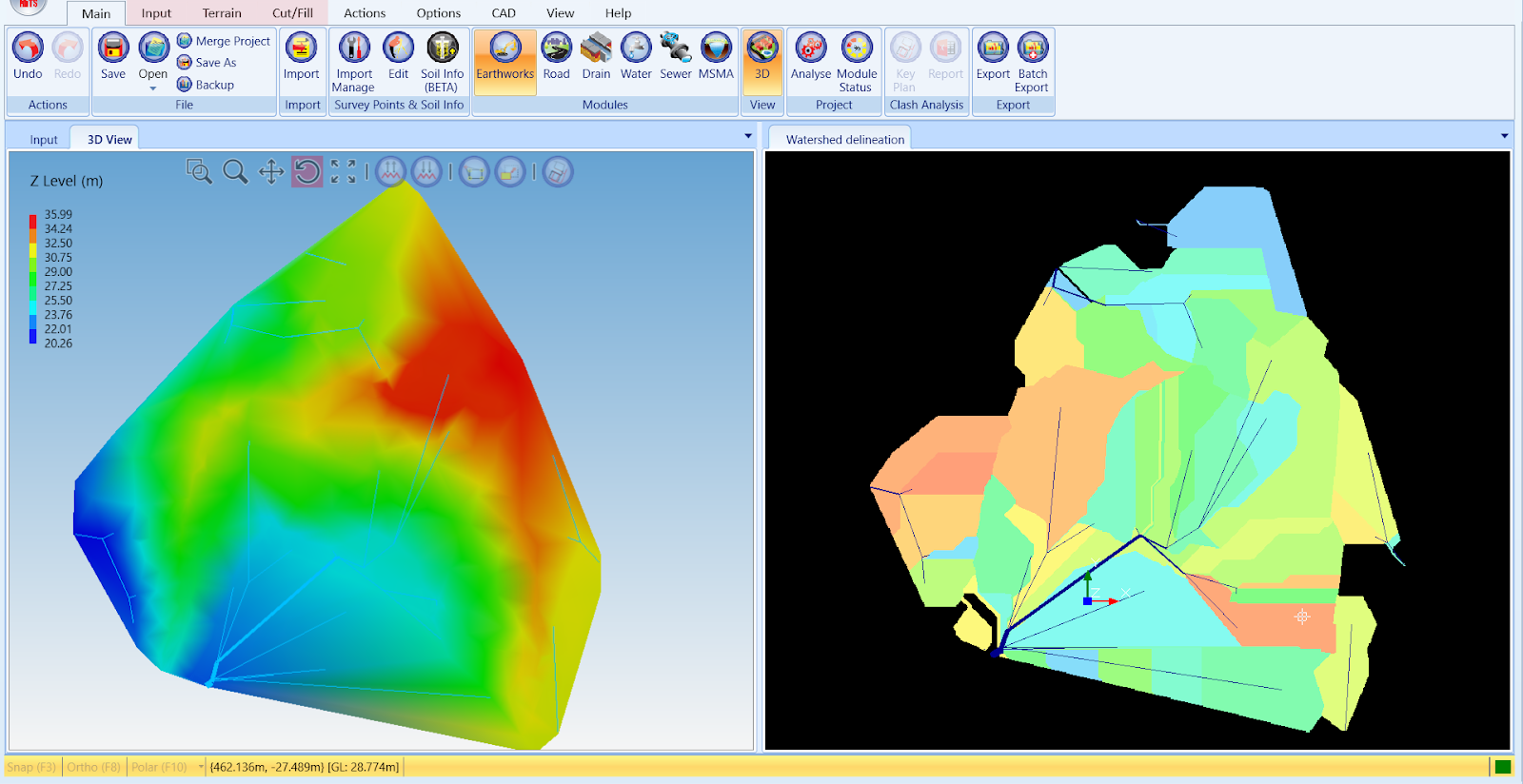1523x784 pixels.
Task: Click the Backup button
Action: [206, 85]
